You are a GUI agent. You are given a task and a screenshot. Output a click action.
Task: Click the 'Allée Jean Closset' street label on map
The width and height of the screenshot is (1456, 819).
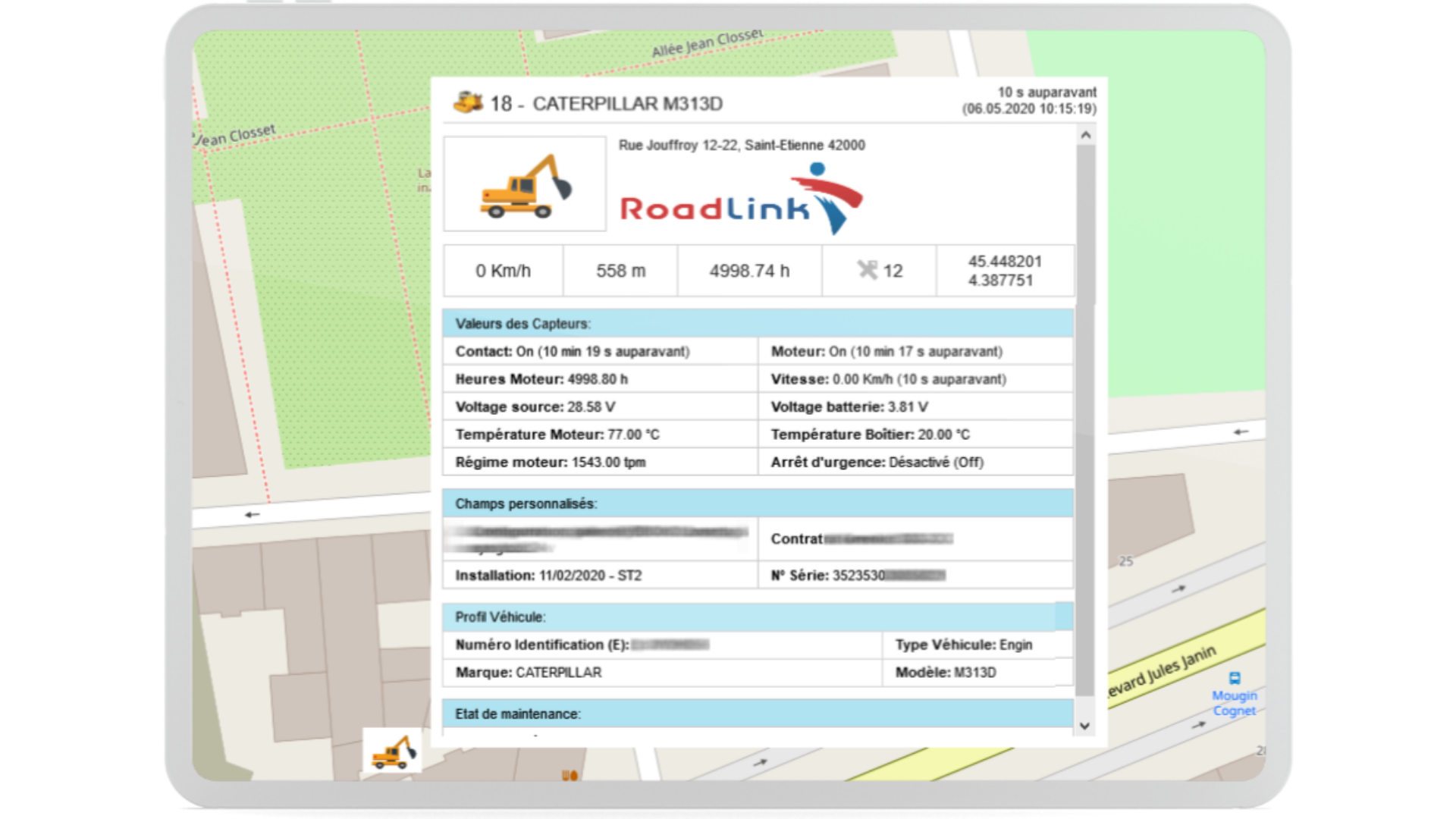[x=707, y=43]
